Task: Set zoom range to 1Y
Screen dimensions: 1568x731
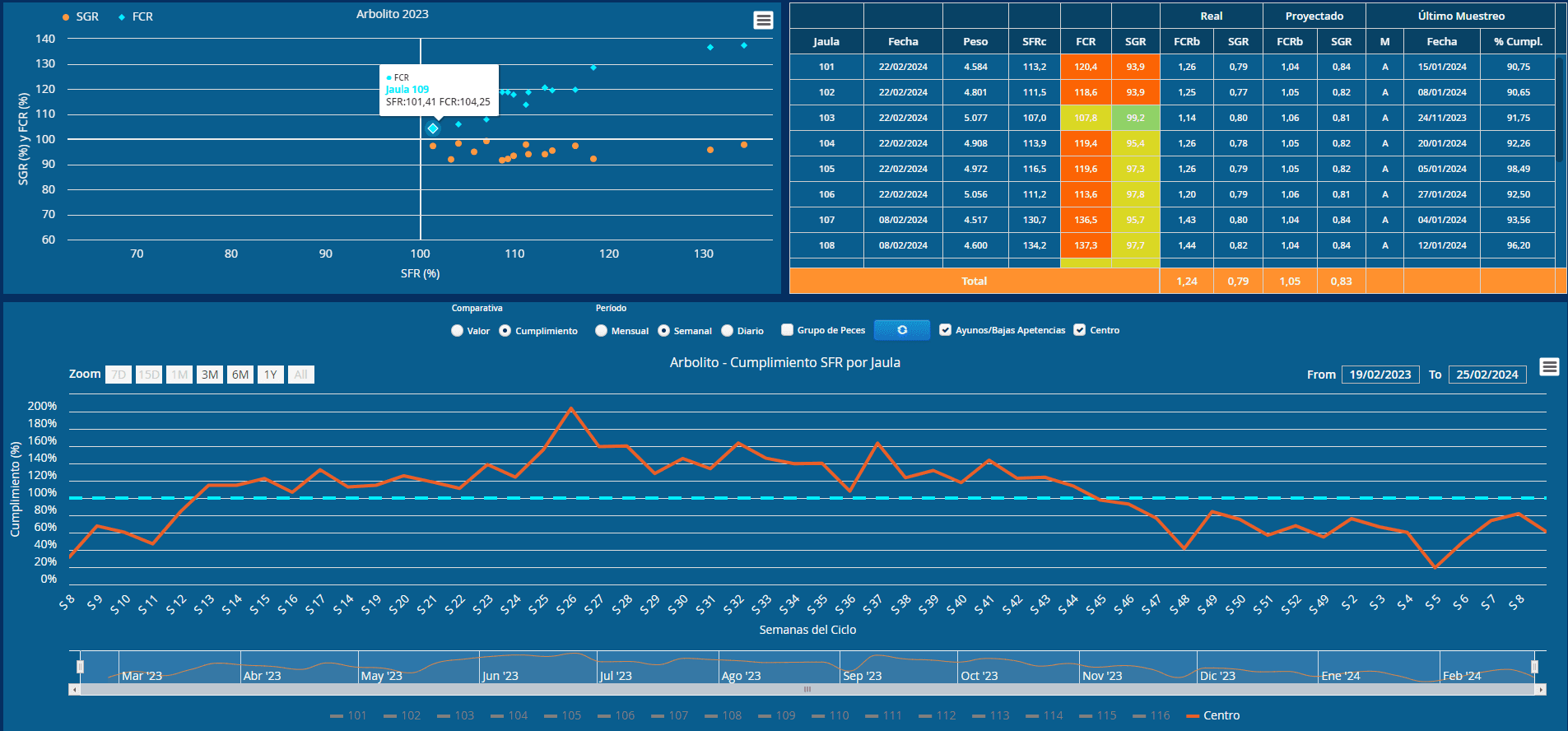Action: (x=271, y=375)
